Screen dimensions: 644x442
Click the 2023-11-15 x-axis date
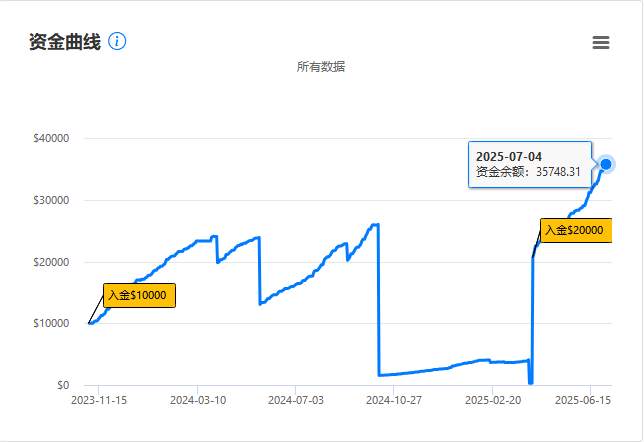tap(99, 400)
